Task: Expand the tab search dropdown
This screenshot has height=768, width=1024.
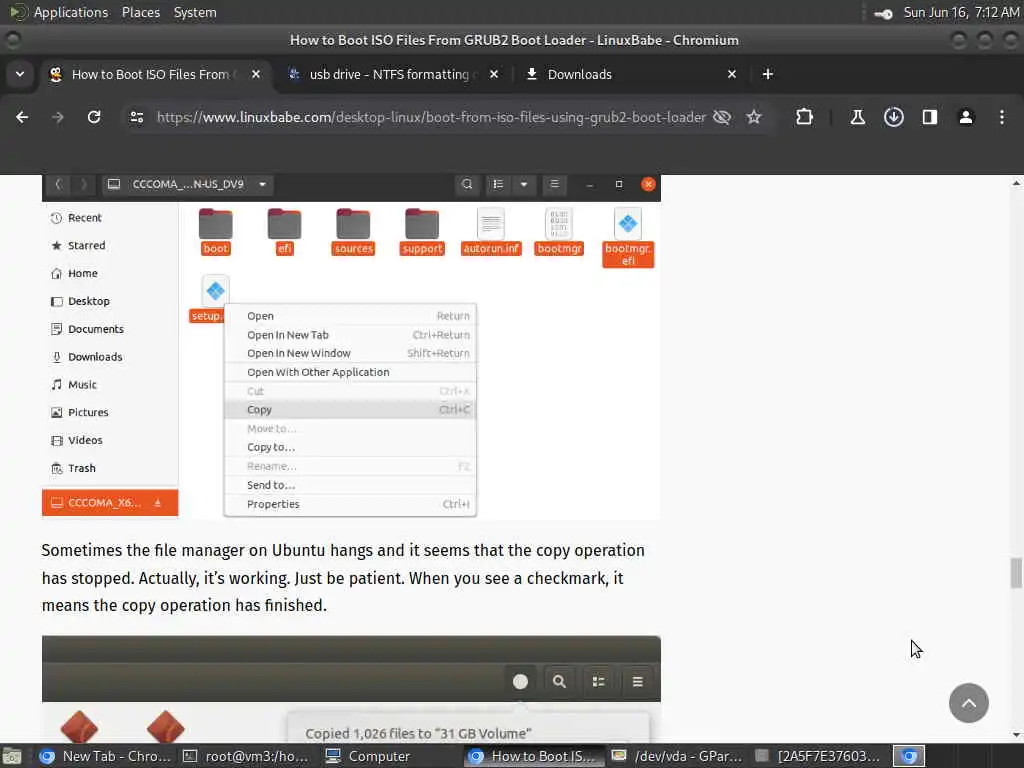Action: pyautogui.click(x=20, y=74)
